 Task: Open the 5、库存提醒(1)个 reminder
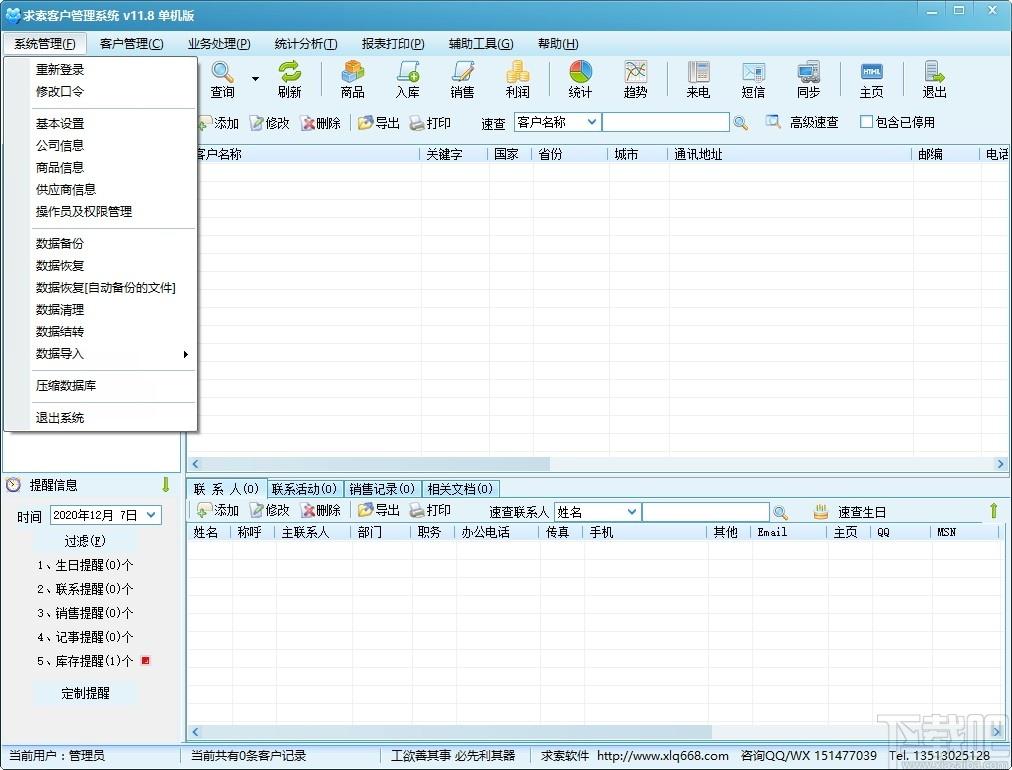coord(85,661)
